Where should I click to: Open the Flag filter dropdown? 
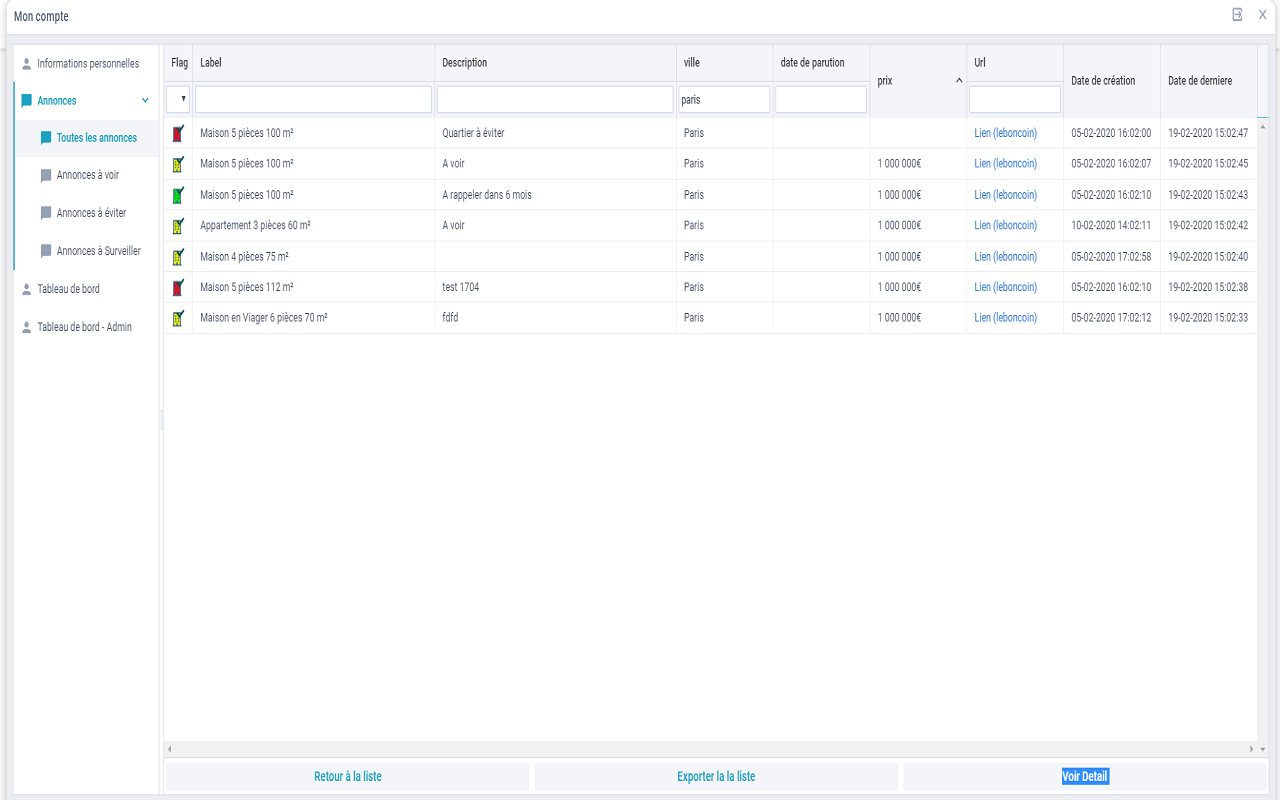[x=178, y=99]
